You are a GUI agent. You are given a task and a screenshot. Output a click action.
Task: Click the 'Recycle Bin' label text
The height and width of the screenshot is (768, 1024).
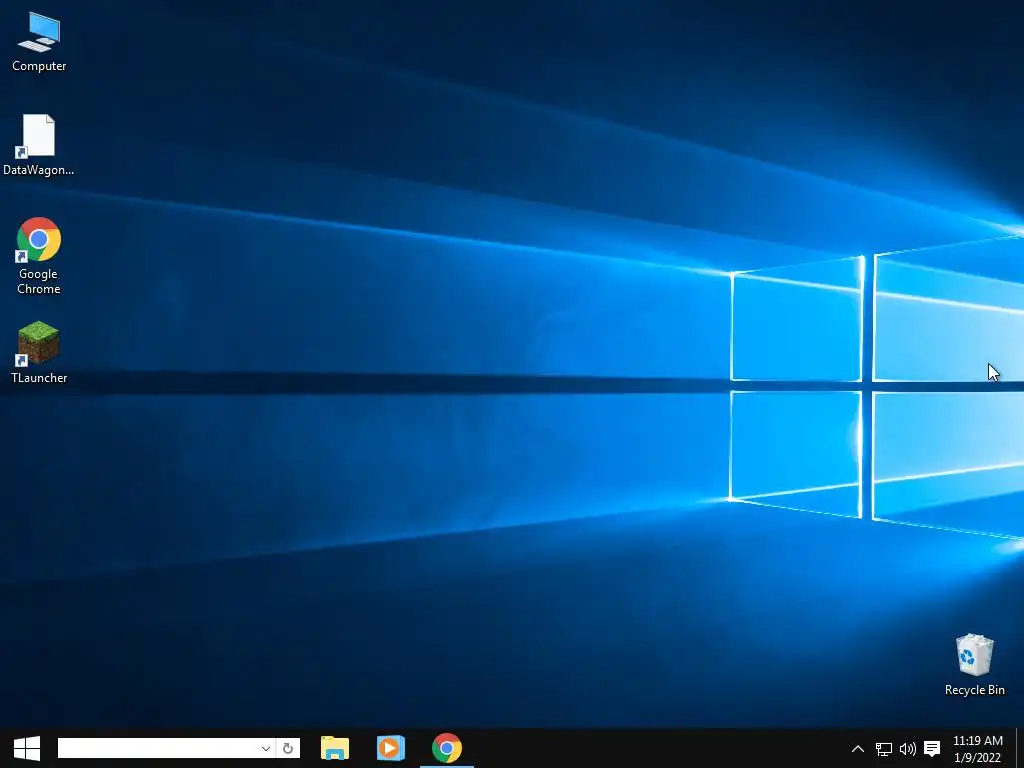pos(974,690)
